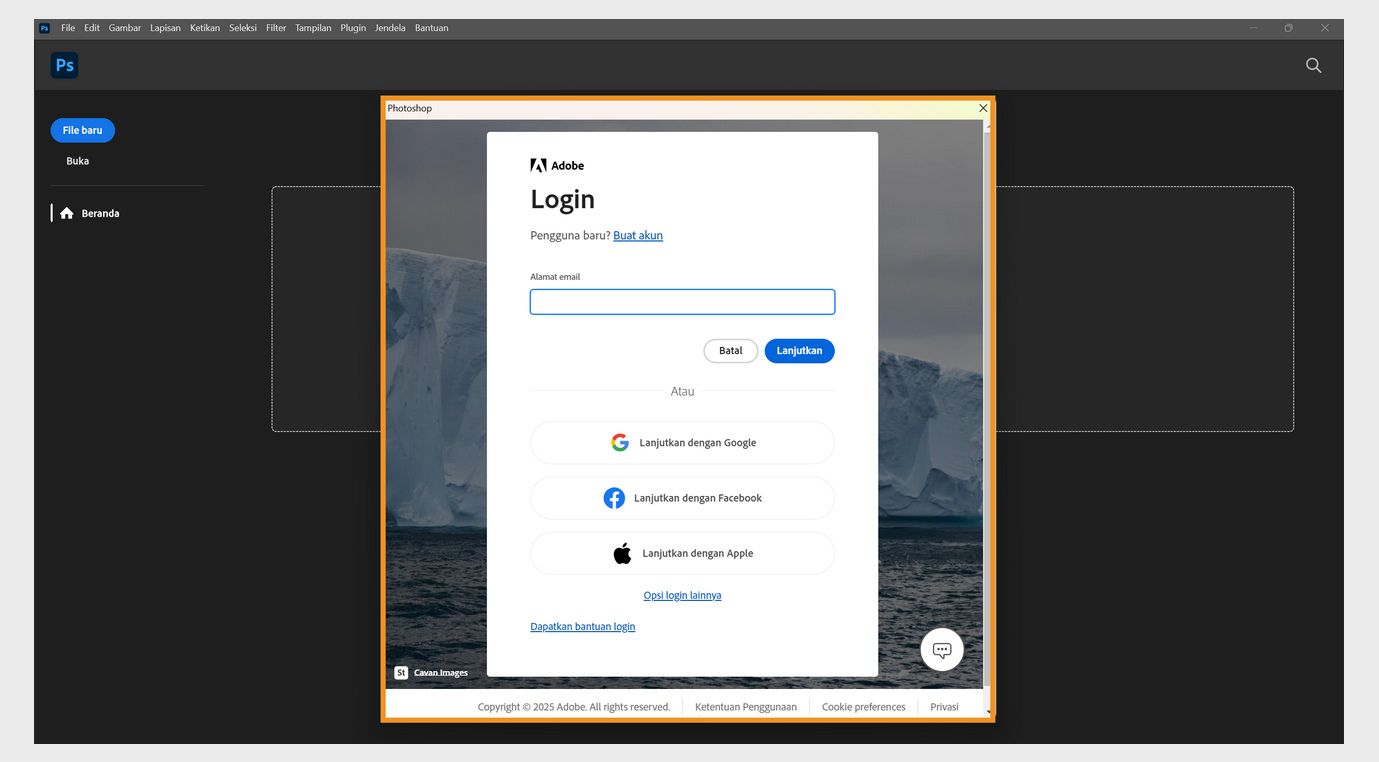Click the Photoshop app icon top left
Screen dimensions: 1379x762
[x=43, y=27]
